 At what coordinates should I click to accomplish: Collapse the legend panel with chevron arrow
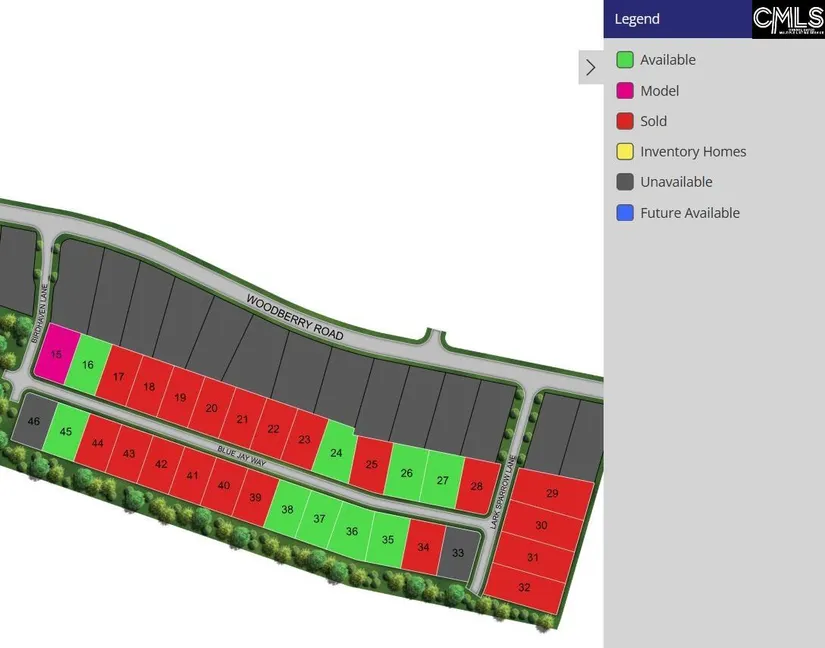590,68
